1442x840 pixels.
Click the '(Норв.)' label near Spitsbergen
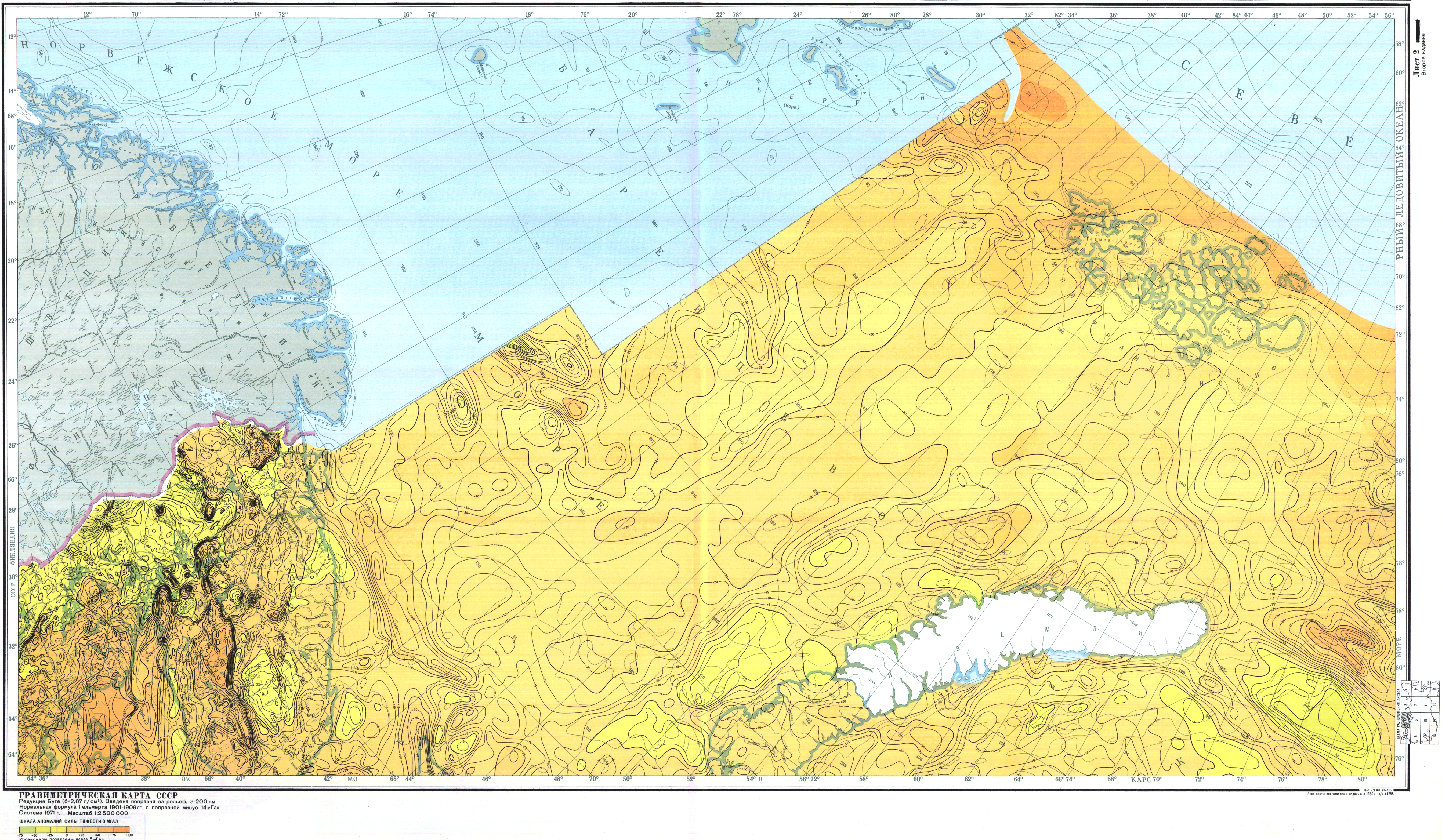click(x=791, y=106)
